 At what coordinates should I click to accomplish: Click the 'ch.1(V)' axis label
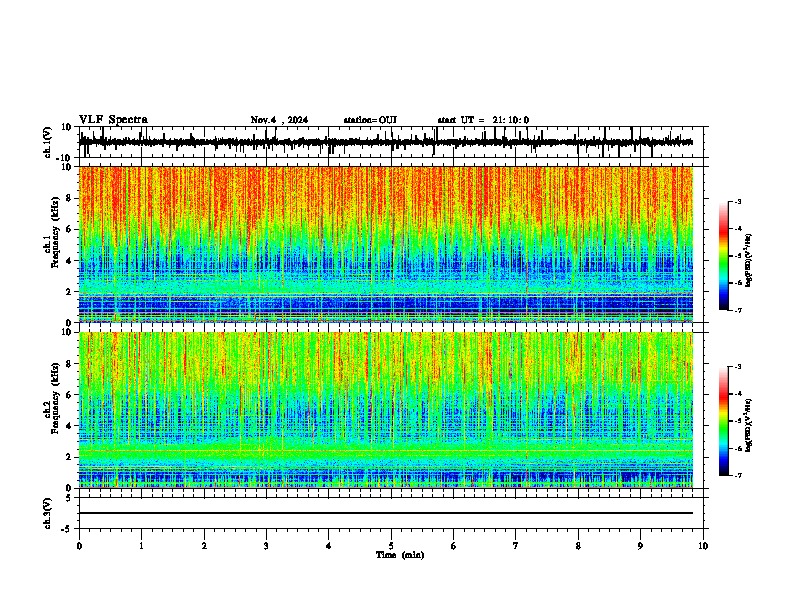pos(48,142)
